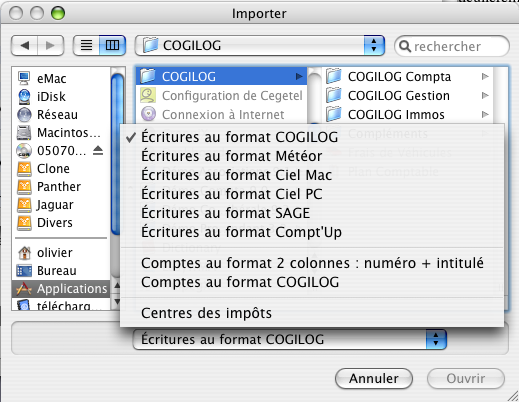This screenshot has height=402, width=519.
Task: Expand the COGILOG Compta folder arrow
Action: [485, 77]
